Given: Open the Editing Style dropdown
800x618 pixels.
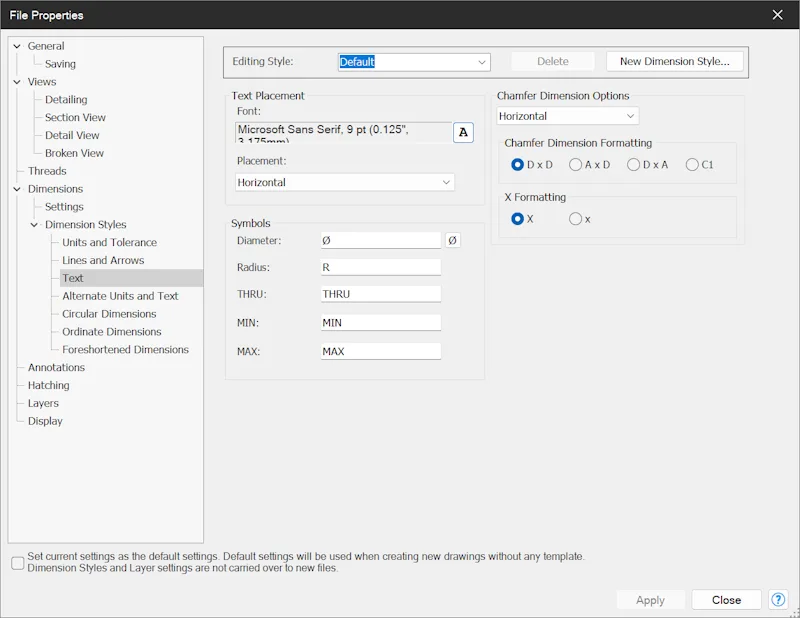Looking at the screenshot, I should pyautogui.click(x=414, y=62).
